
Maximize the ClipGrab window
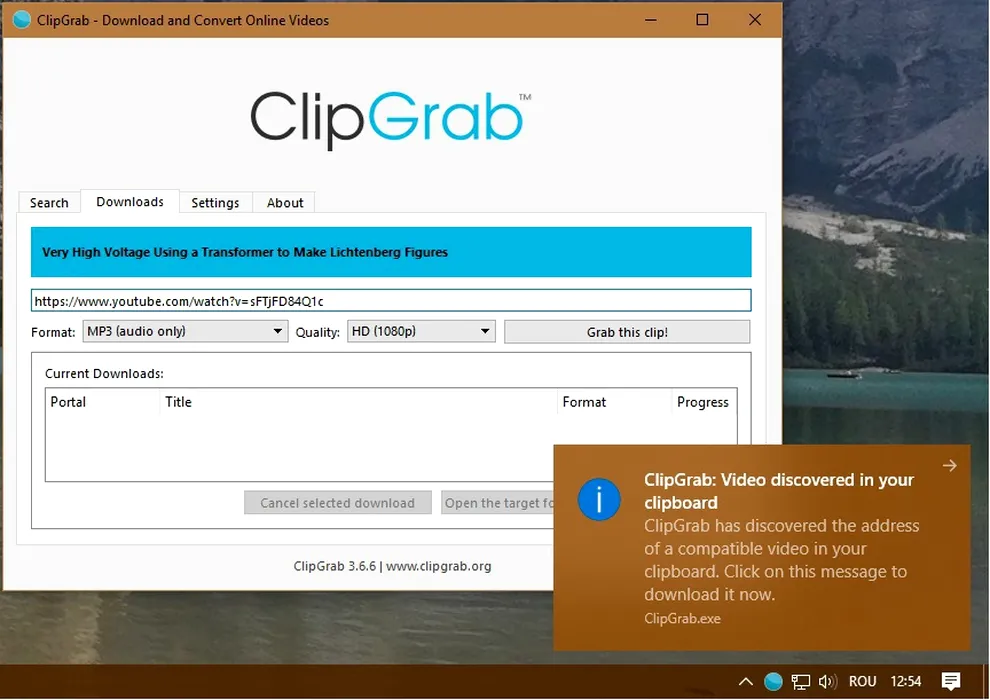[702, 20]
